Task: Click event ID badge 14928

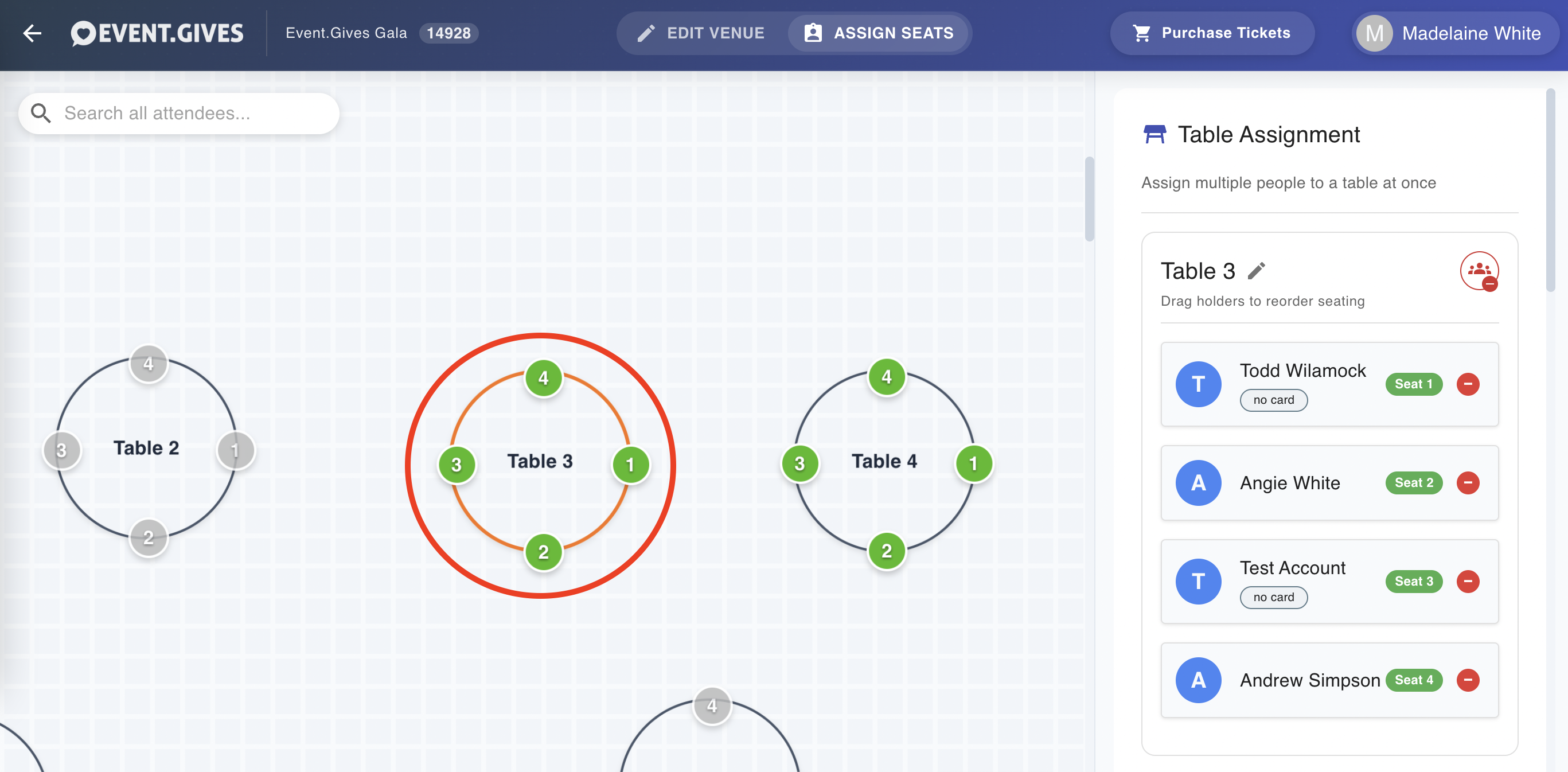Action: point(448,33)
